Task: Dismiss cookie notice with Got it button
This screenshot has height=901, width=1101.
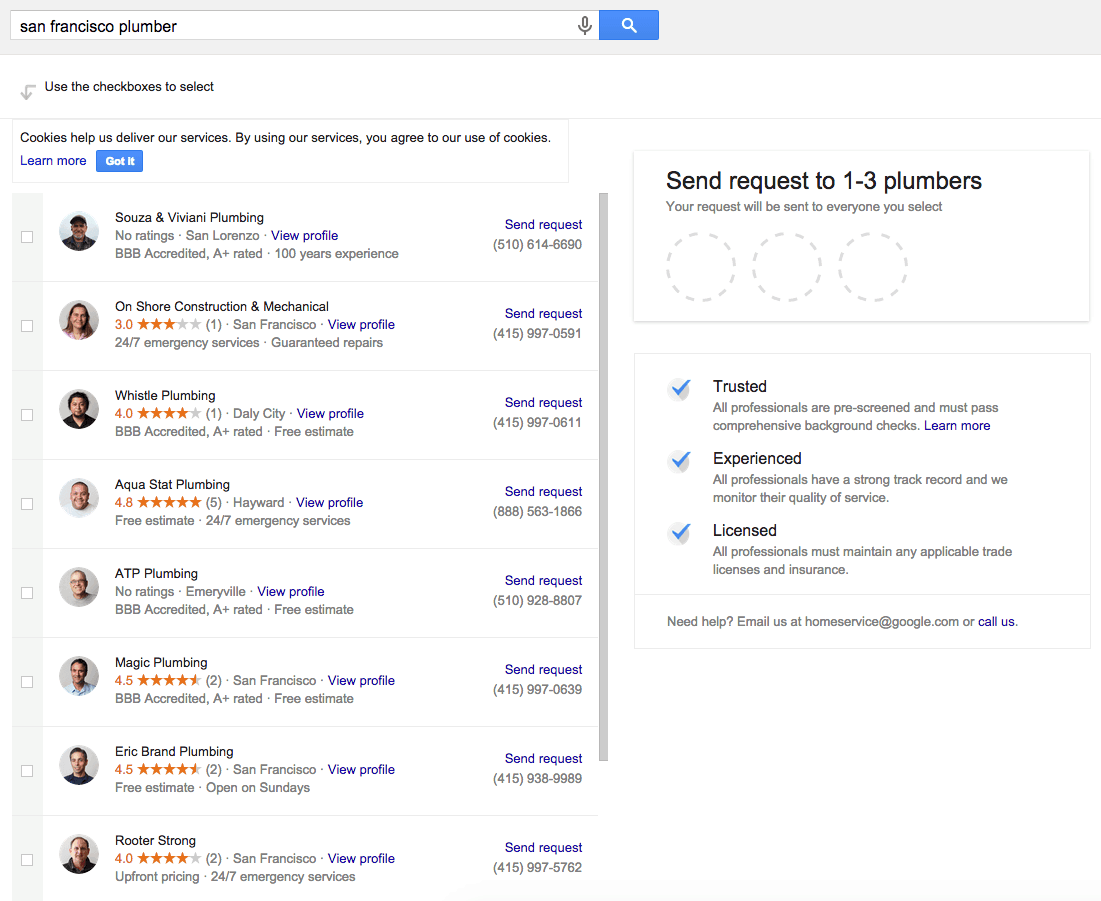Action: tap(119, 161)
